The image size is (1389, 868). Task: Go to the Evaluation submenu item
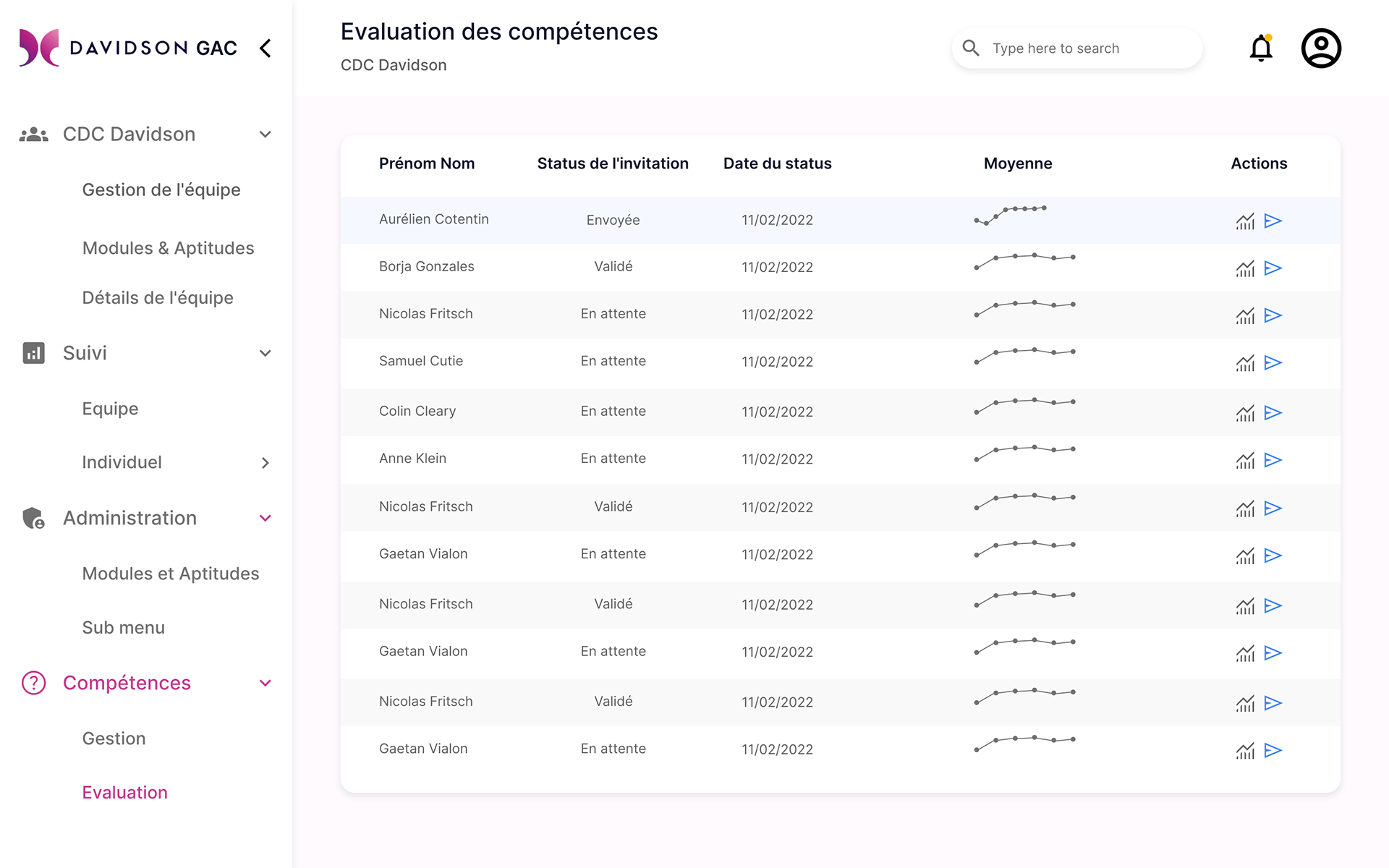click(x=124, y=792)
